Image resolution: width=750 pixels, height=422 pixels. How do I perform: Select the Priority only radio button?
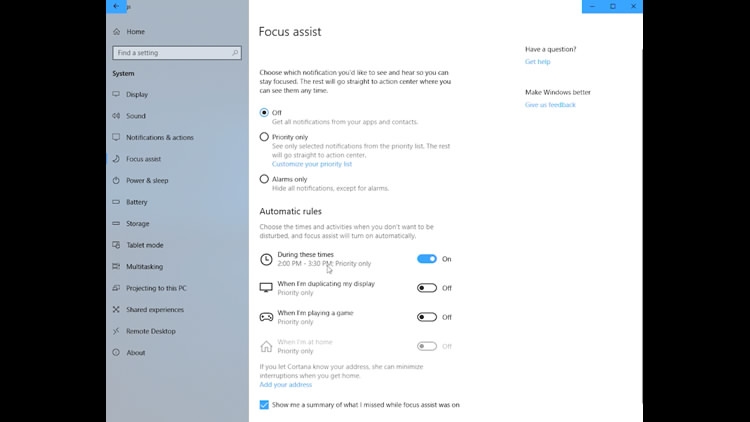click(x=264, y=137)
